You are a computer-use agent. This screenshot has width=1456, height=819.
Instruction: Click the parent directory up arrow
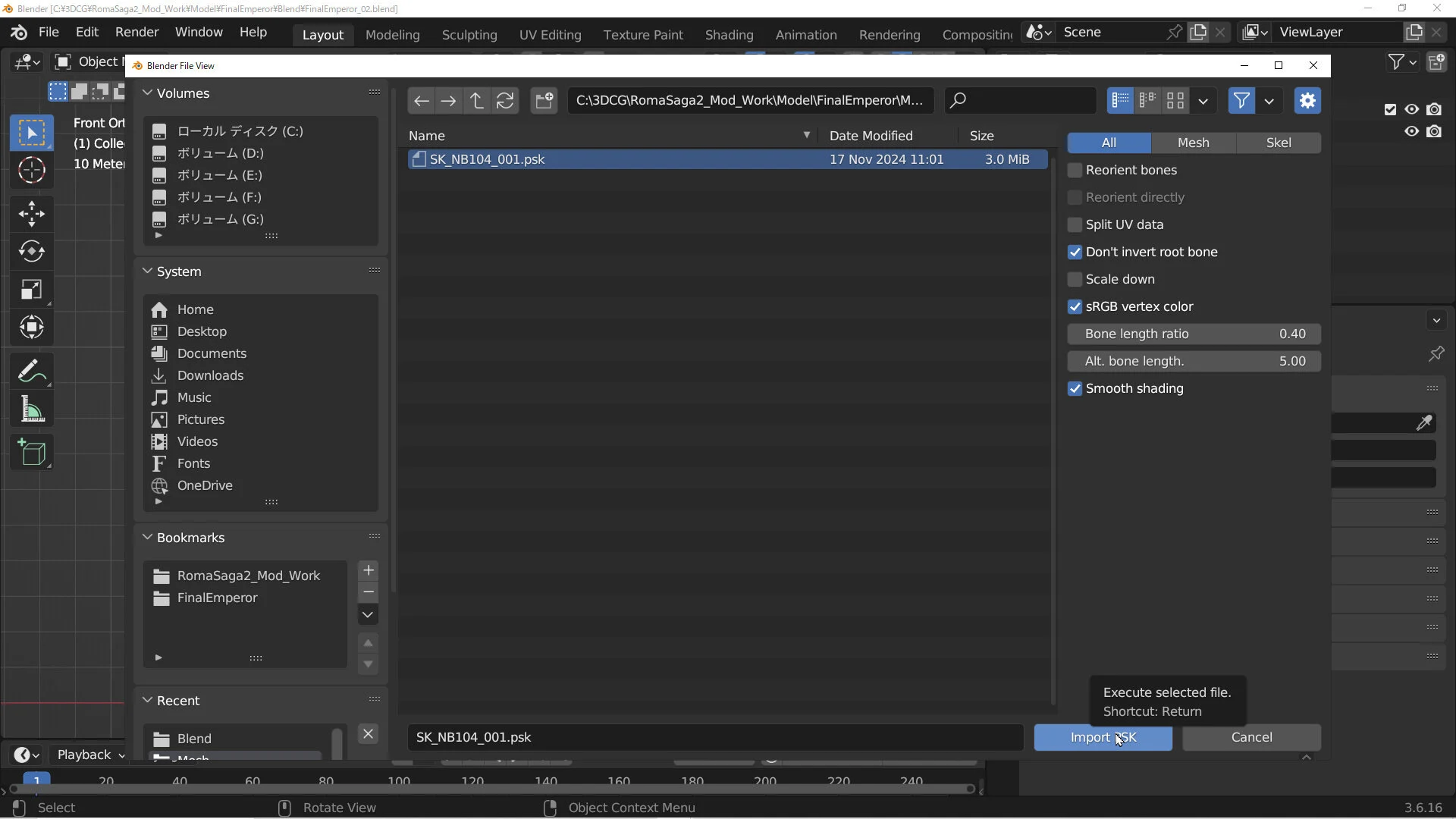click(x=476, y=100)
